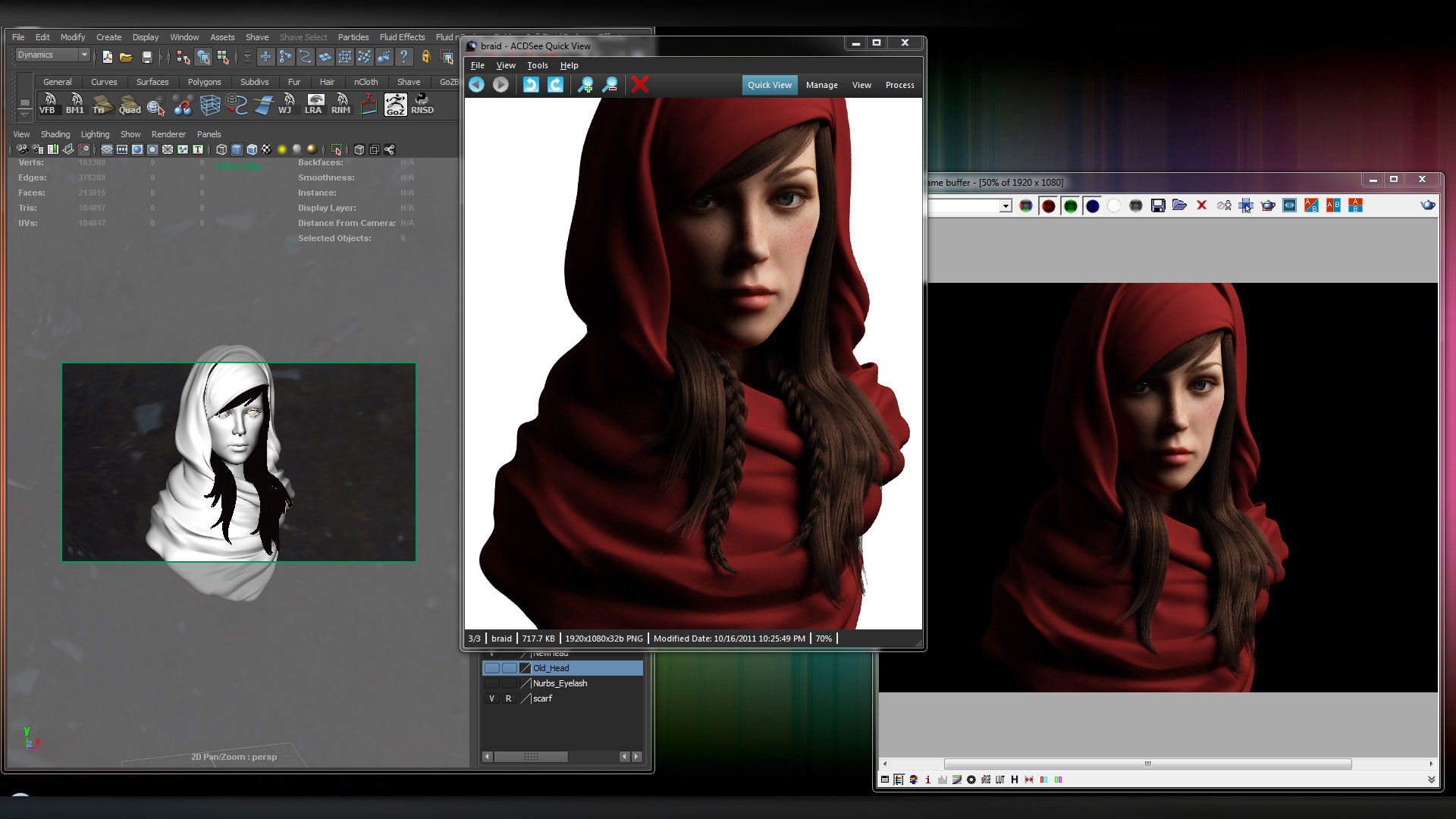This screenshot has height=819, width=1456.
Task: Open Maya's Create menu
Action: tap(108, 37)
